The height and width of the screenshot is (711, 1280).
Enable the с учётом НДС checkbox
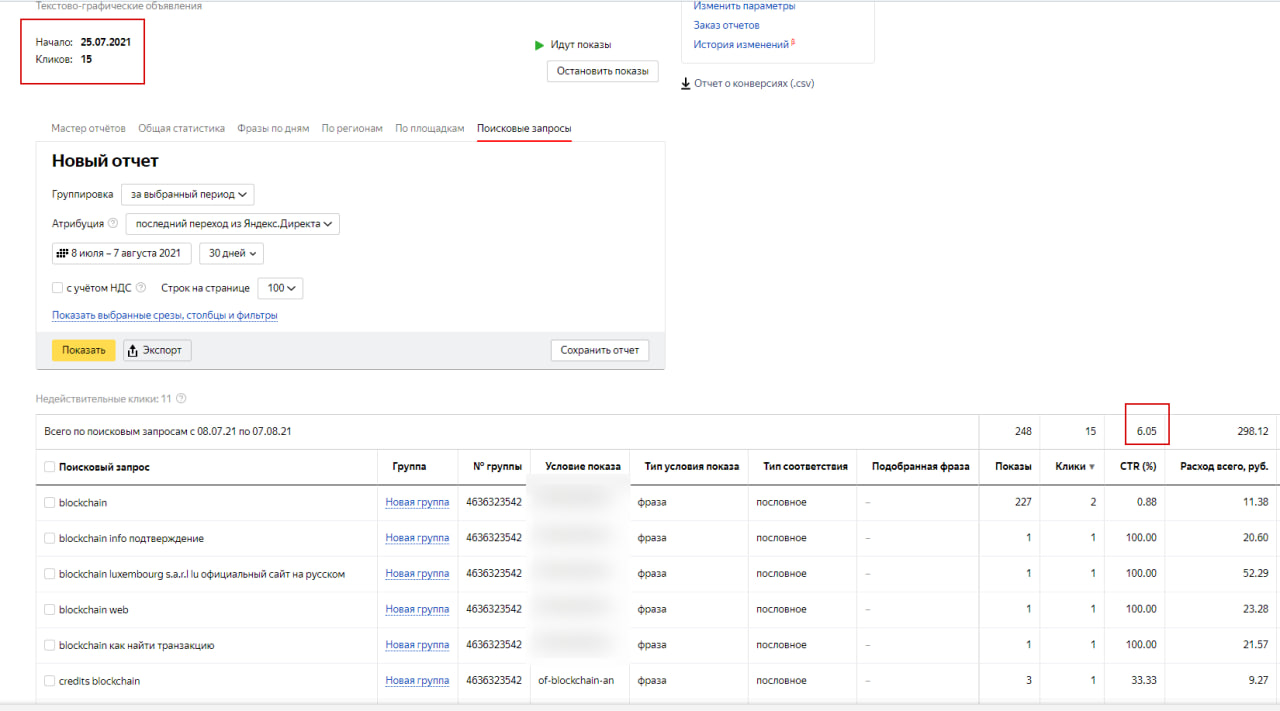tap(57, 288)
